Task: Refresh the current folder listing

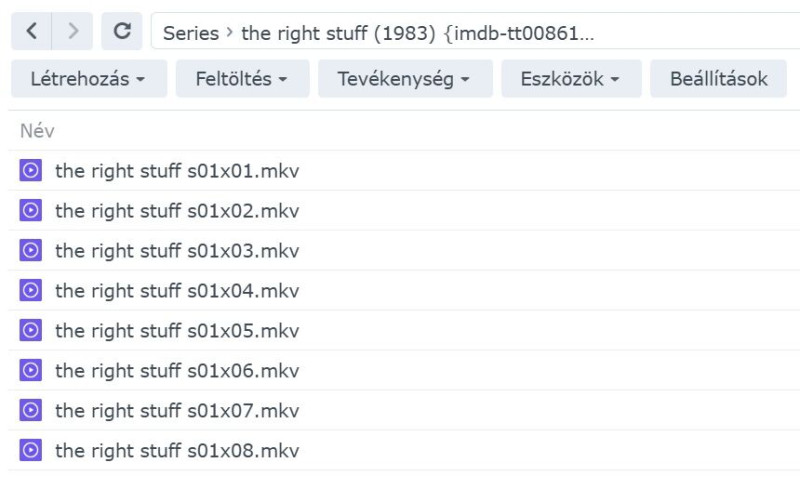Action: (121, 31)
